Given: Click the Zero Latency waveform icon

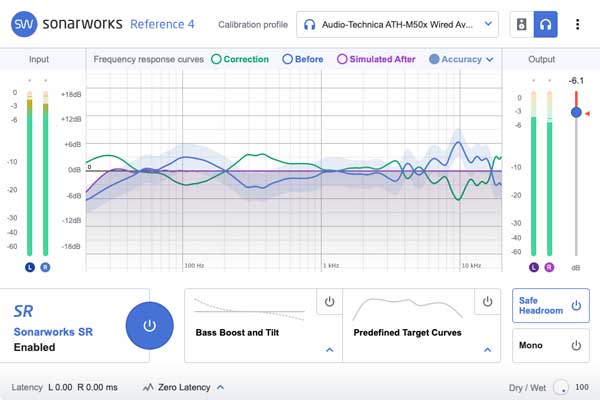Looking at the screenshot, I should tap(148, 387).
